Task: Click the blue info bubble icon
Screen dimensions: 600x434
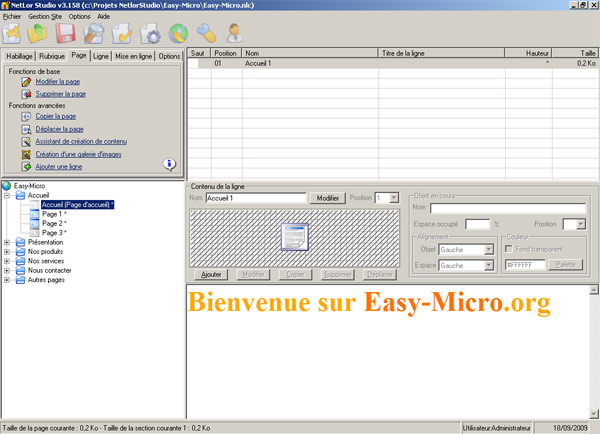Action: [170, 164]
